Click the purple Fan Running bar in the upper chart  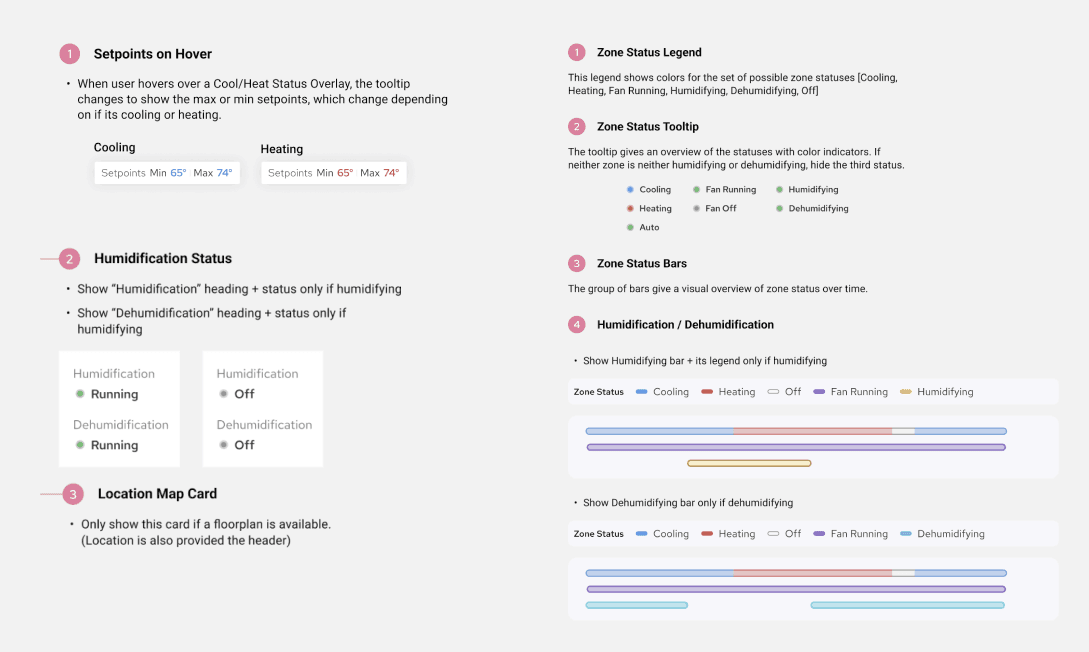[x=797, y=447]
